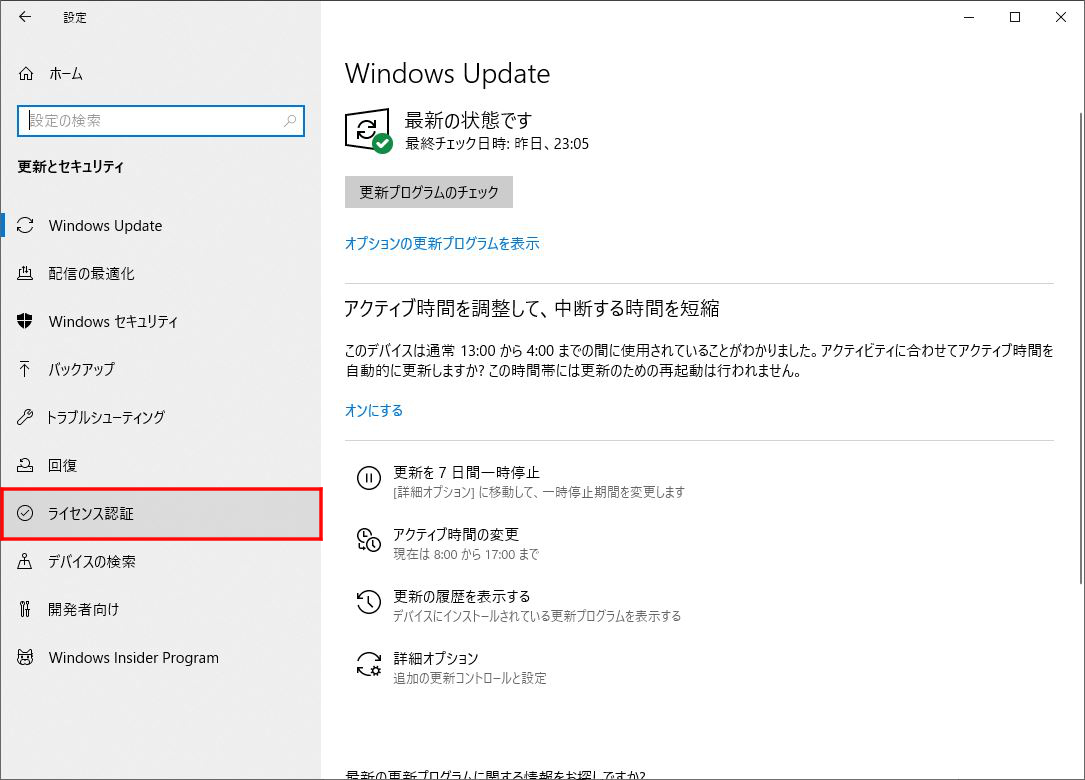Click 最終チェック日時: 昨日、23:05 text

[x=497, y=144]
